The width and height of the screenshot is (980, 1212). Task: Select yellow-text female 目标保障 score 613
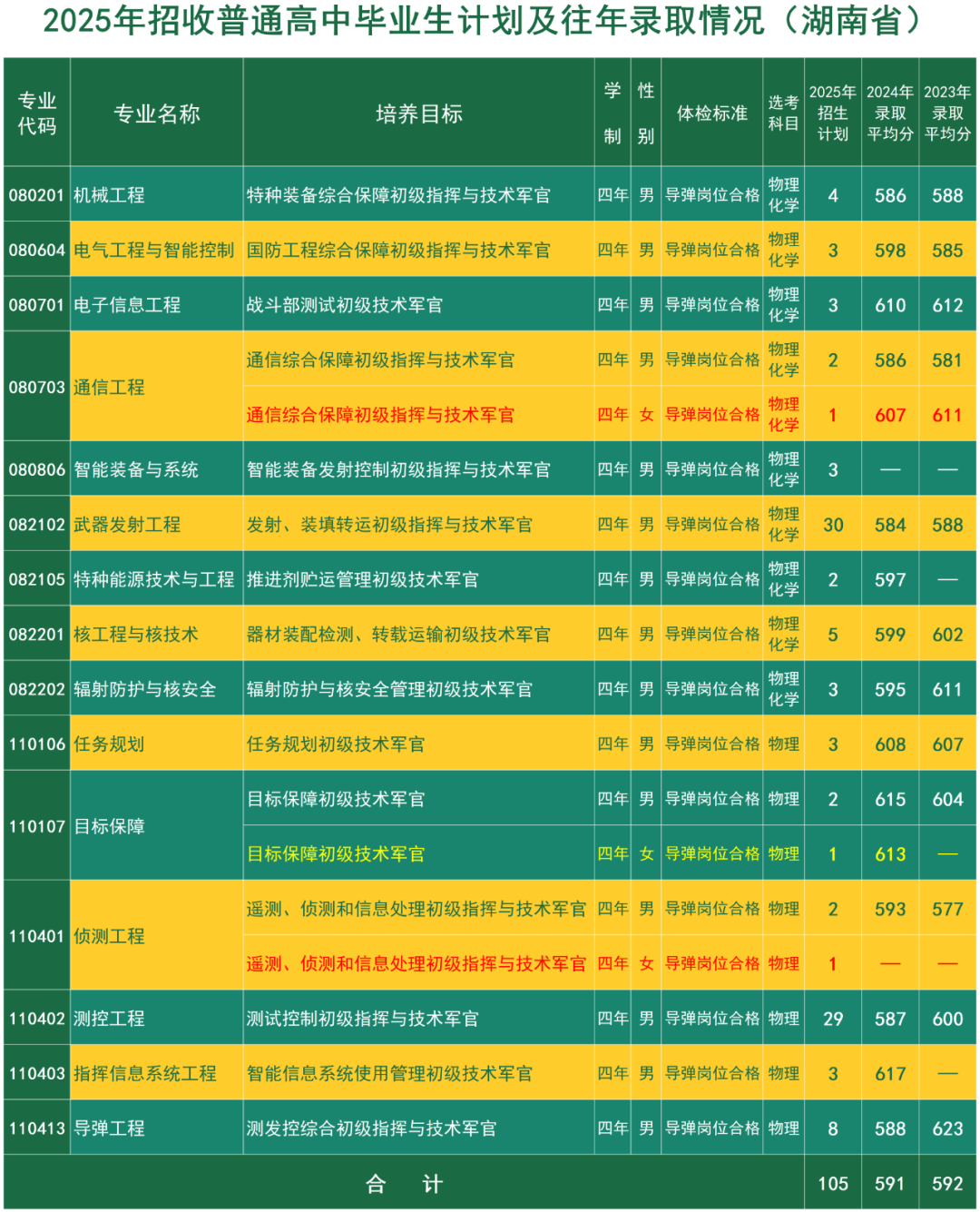coord(890,854)
